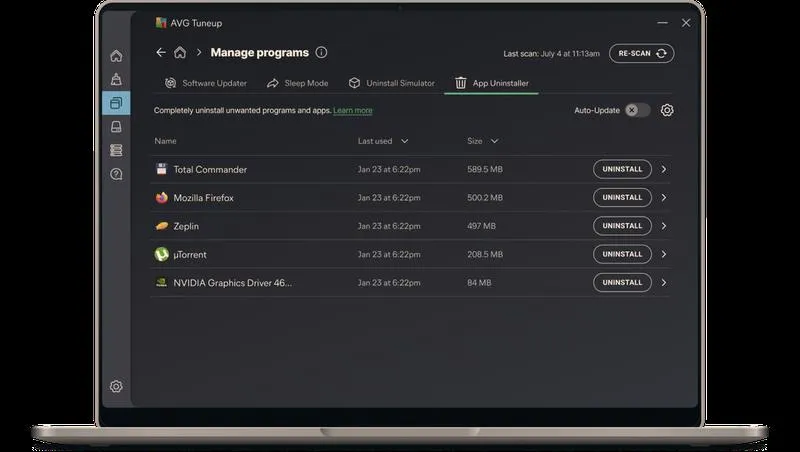Close the AVG Tuneup window
This screenshot has width=800, height=452.
click(686, 23)
